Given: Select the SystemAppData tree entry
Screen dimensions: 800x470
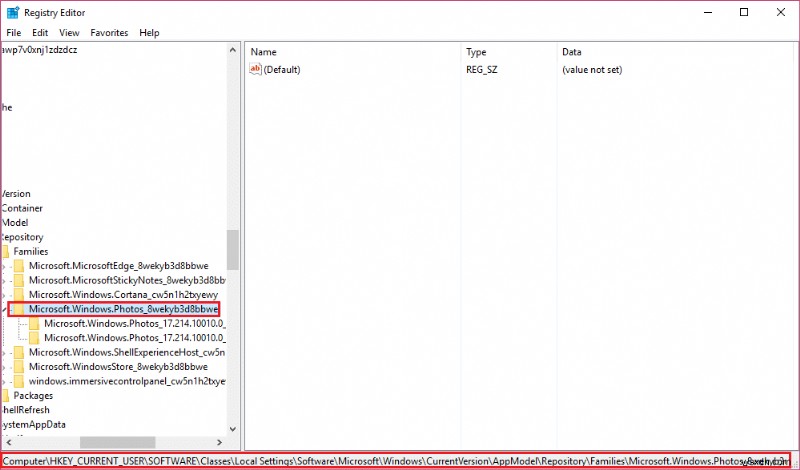Looking at the screenshot, I should tap(33, 425).
